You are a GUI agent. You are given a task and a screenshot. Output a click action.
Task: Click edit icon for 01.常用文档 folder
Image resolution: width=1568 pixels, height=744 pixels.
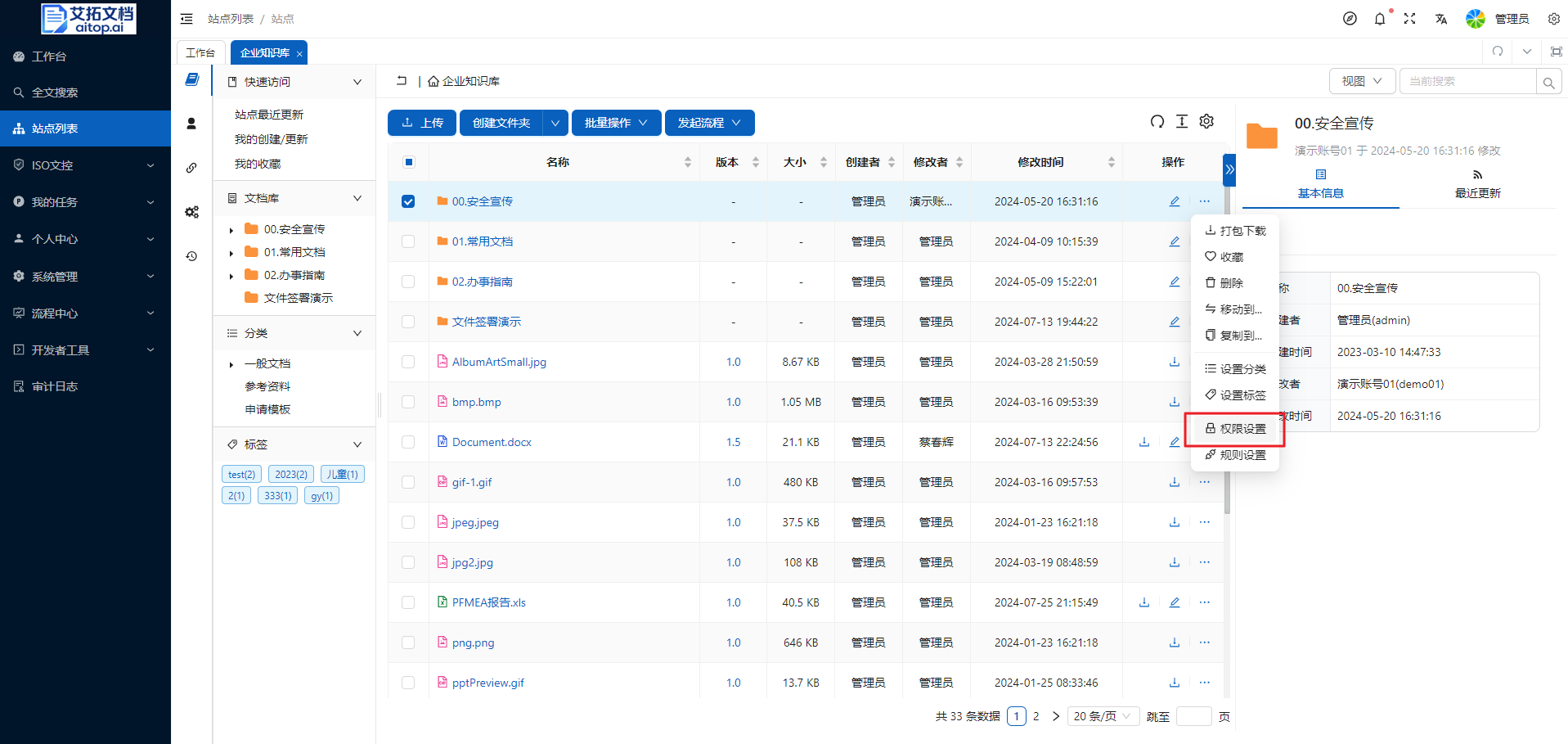pyautogui.click(x=1174, y=241)
